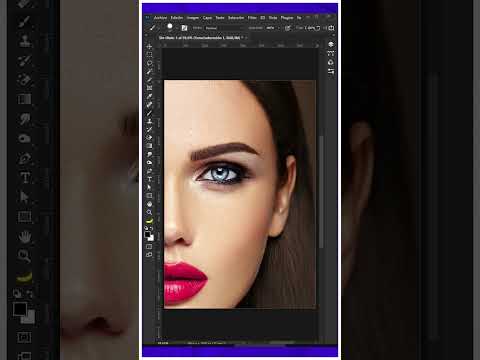Swap foreground and background colors
The height and width of the screenshot is (360, 480).
tap(152, 228)
